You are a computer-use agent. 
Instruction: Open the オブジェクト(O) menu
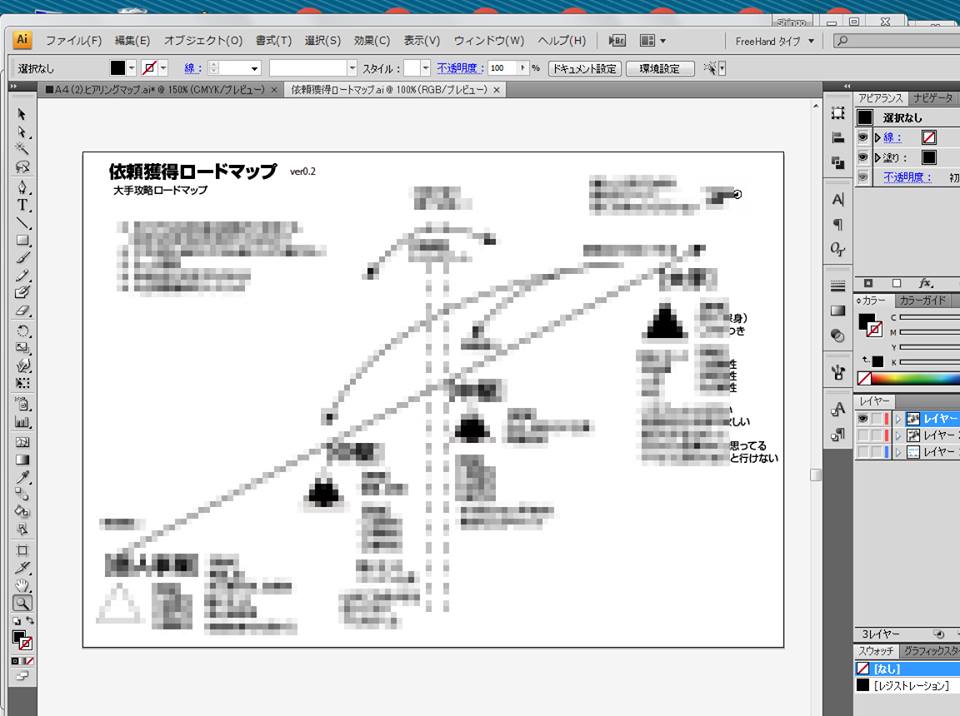coord(203,41)
